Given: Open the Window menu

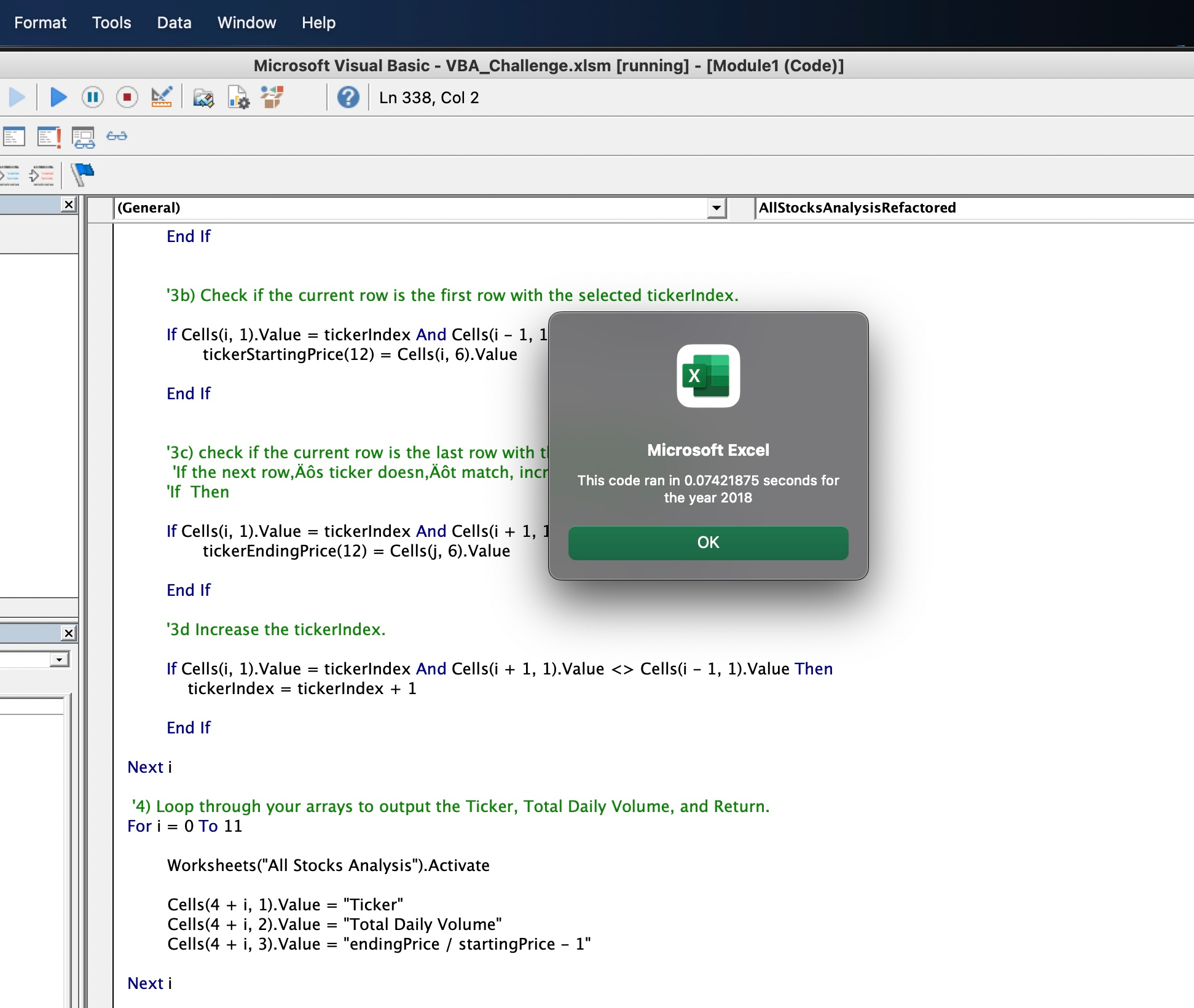Looking at the screenshot, I should click(246, 23).
